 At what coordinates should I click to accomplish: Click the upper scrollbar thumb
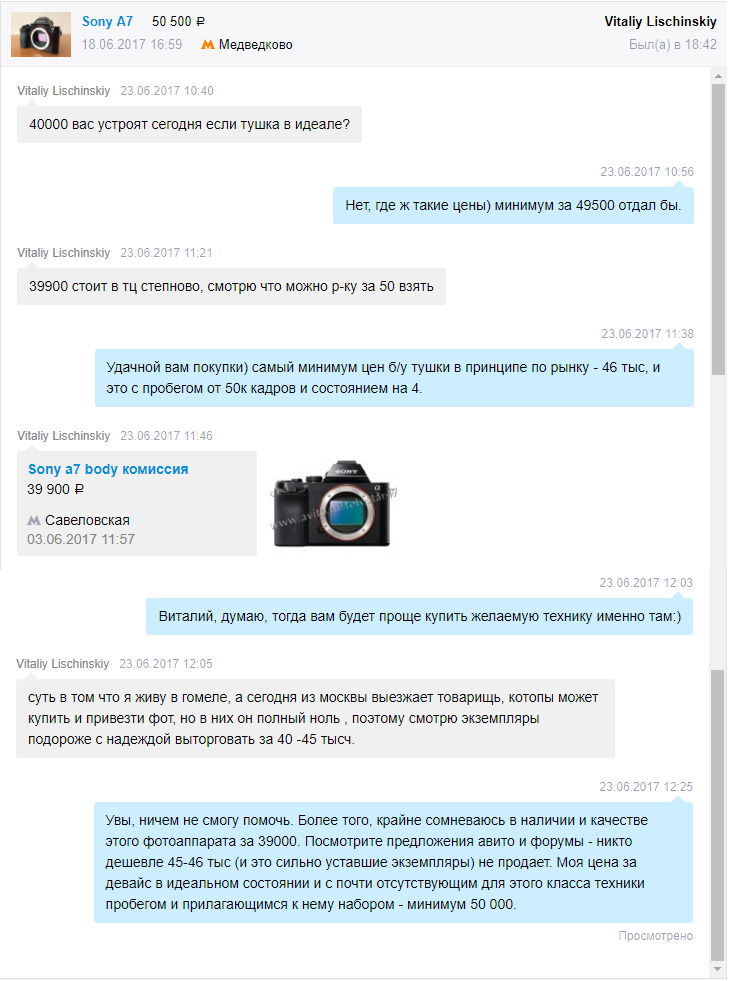click(718, 229)
